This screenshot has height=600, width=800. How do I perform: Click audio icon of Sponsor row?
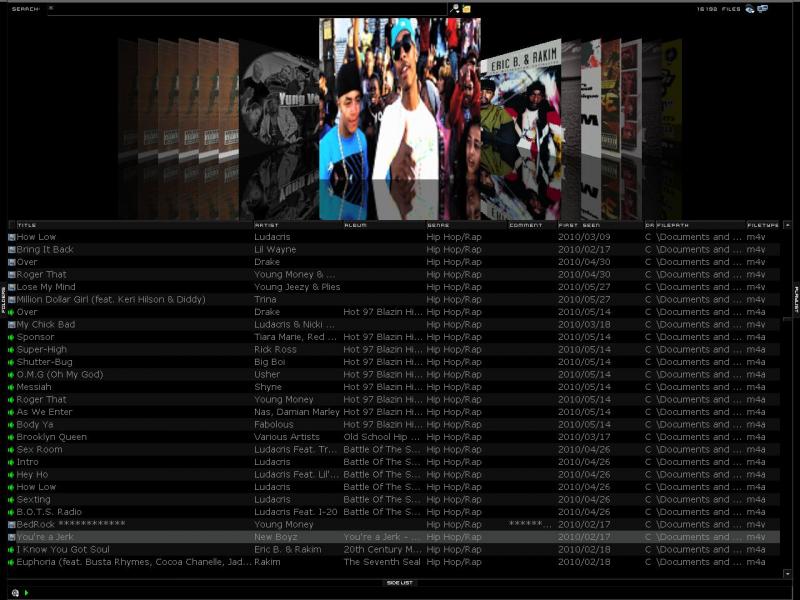click(11, 337)
